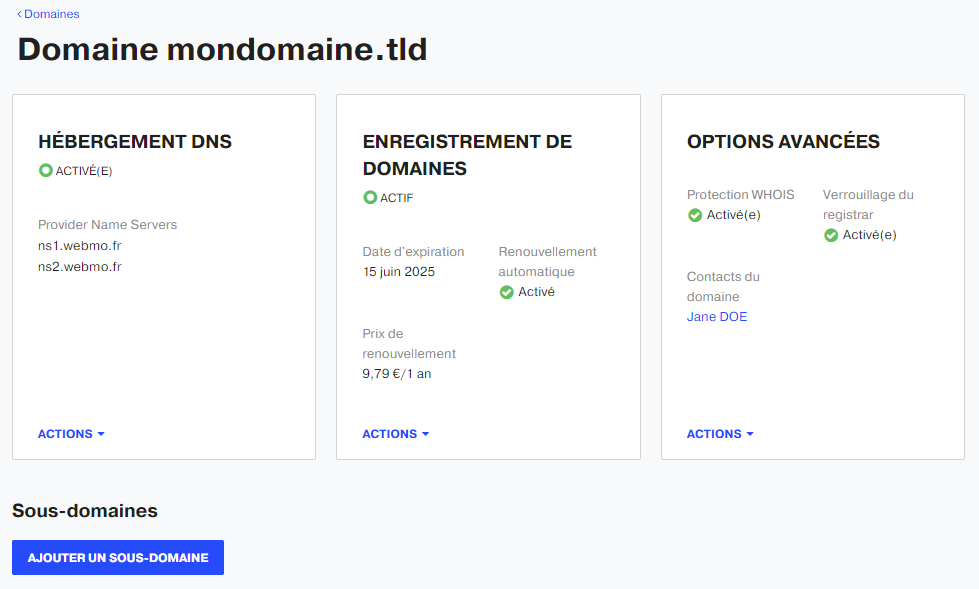Expand Actions menu in Enregistrement de domaines card
Screen dimensions: 979x589
coord(396,433)
